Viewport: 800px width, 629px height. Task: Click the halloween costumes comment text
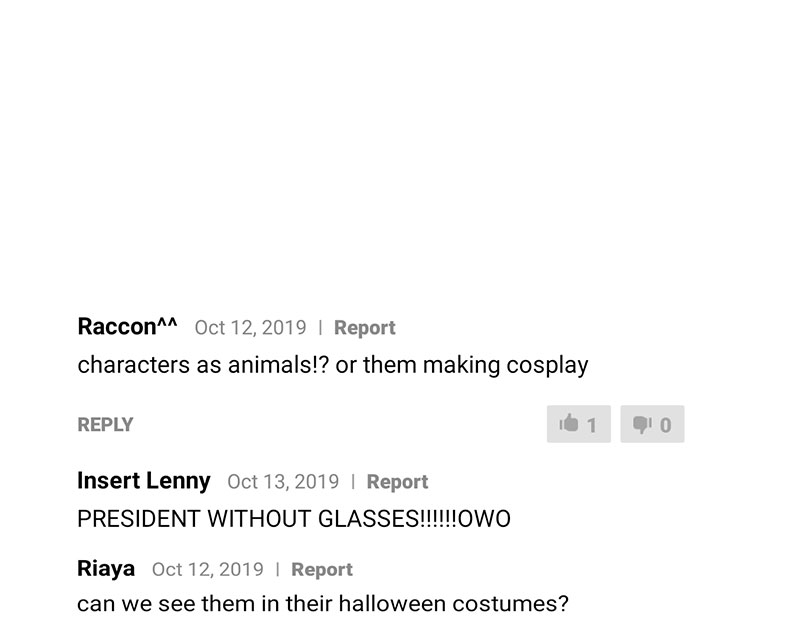(x=322, y=605)
